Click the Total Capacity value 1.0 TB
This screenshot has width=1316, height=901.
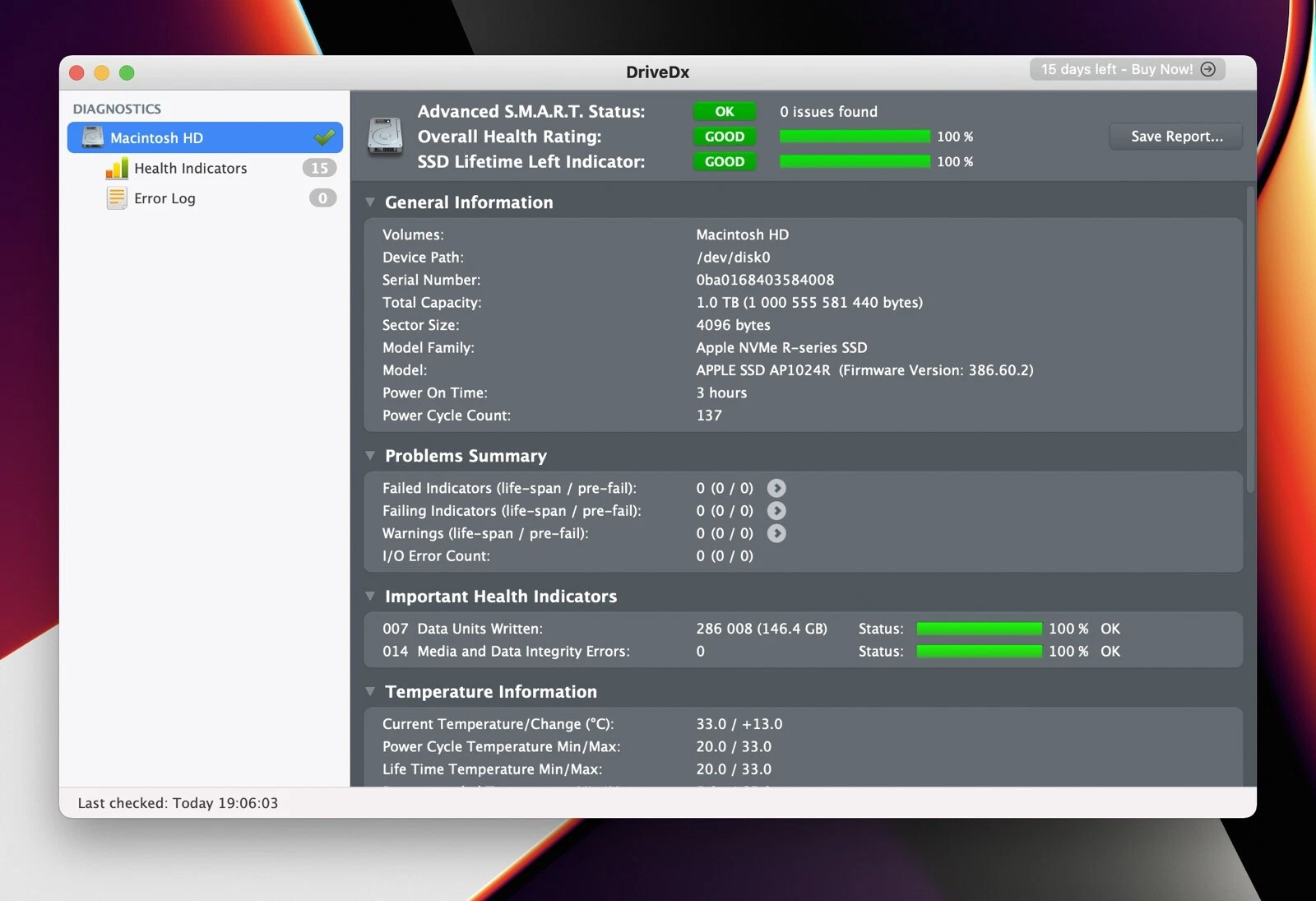[x=809, y=303]
